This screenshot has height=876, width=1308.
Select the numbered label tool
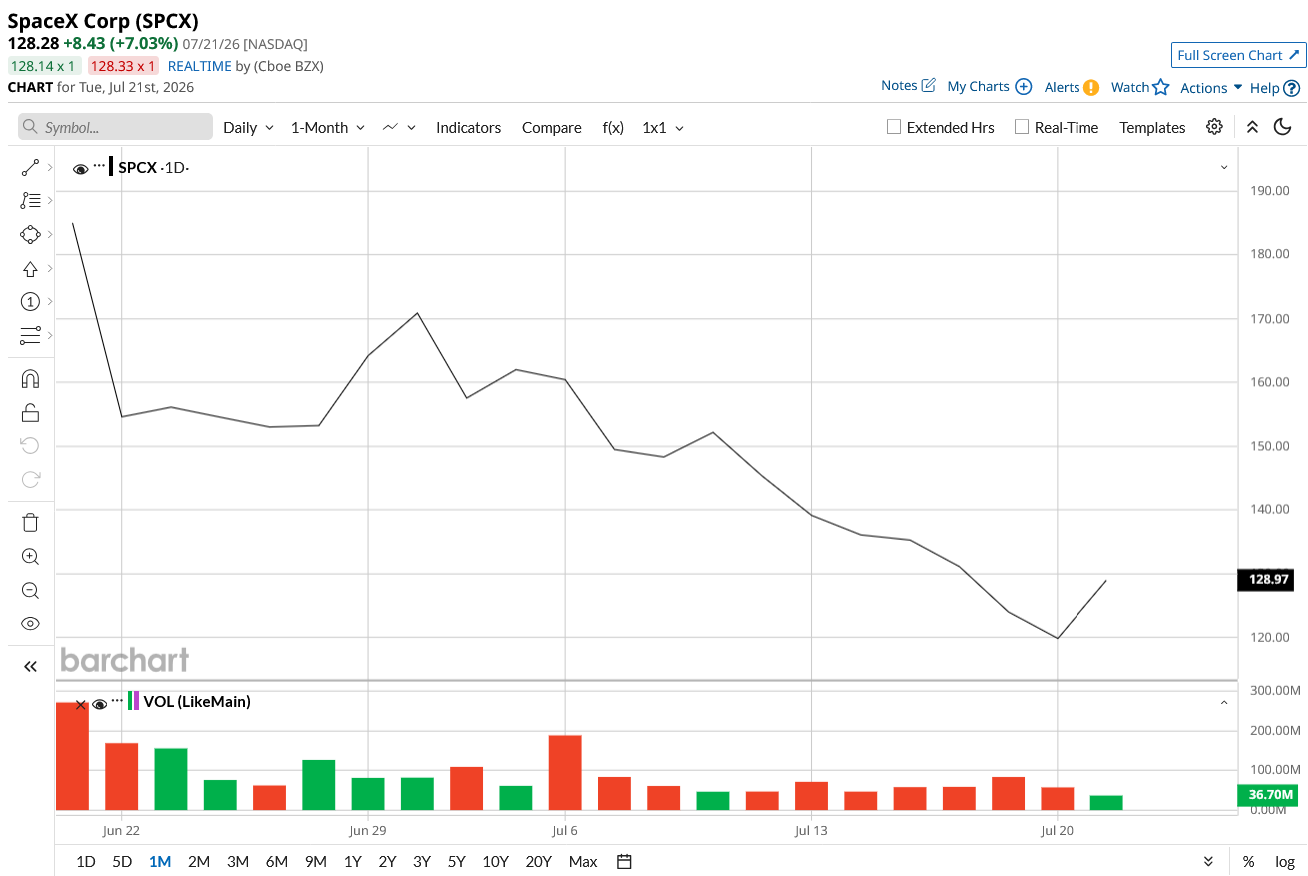[30, 301]
